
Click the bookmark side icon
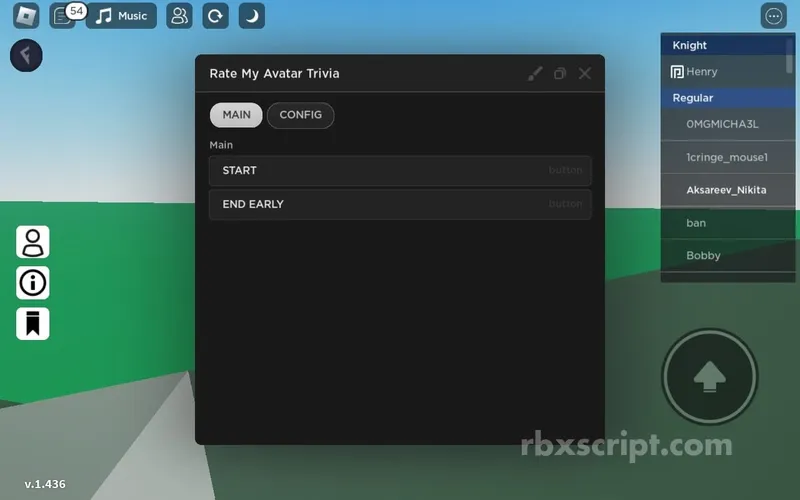coord(33,323)
